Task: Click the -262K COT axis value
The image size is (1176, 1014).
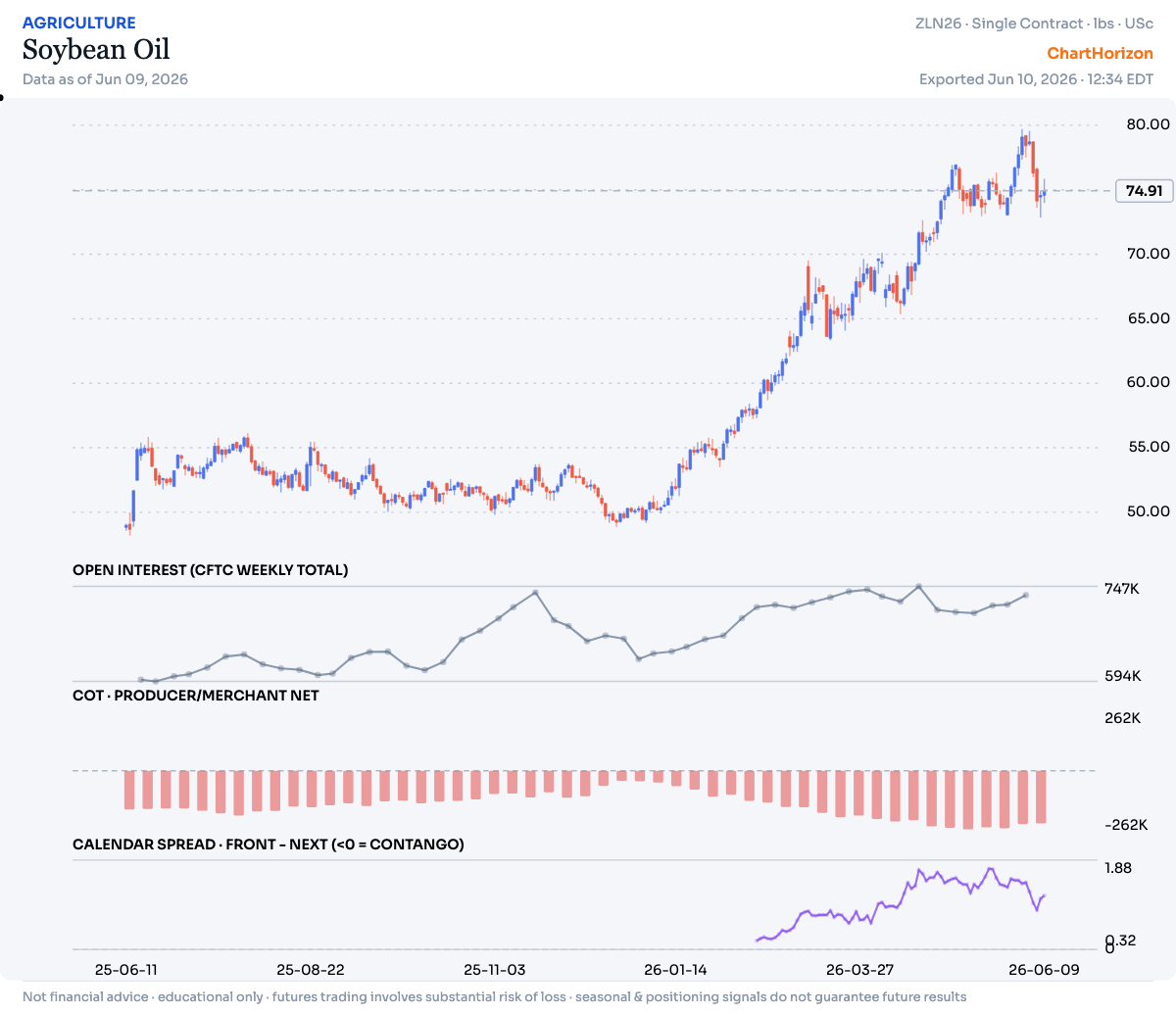Action: coord(1125,825)
